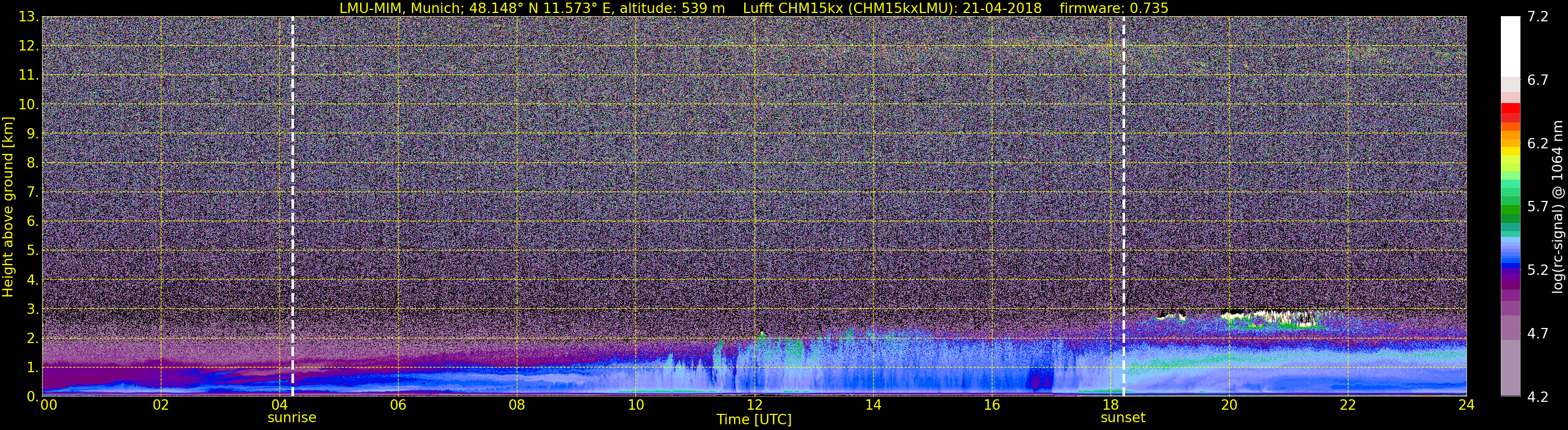1568x430 pixels.
Task: Click the white dashed sunset marker line
Action: [x=1123, y=207]
